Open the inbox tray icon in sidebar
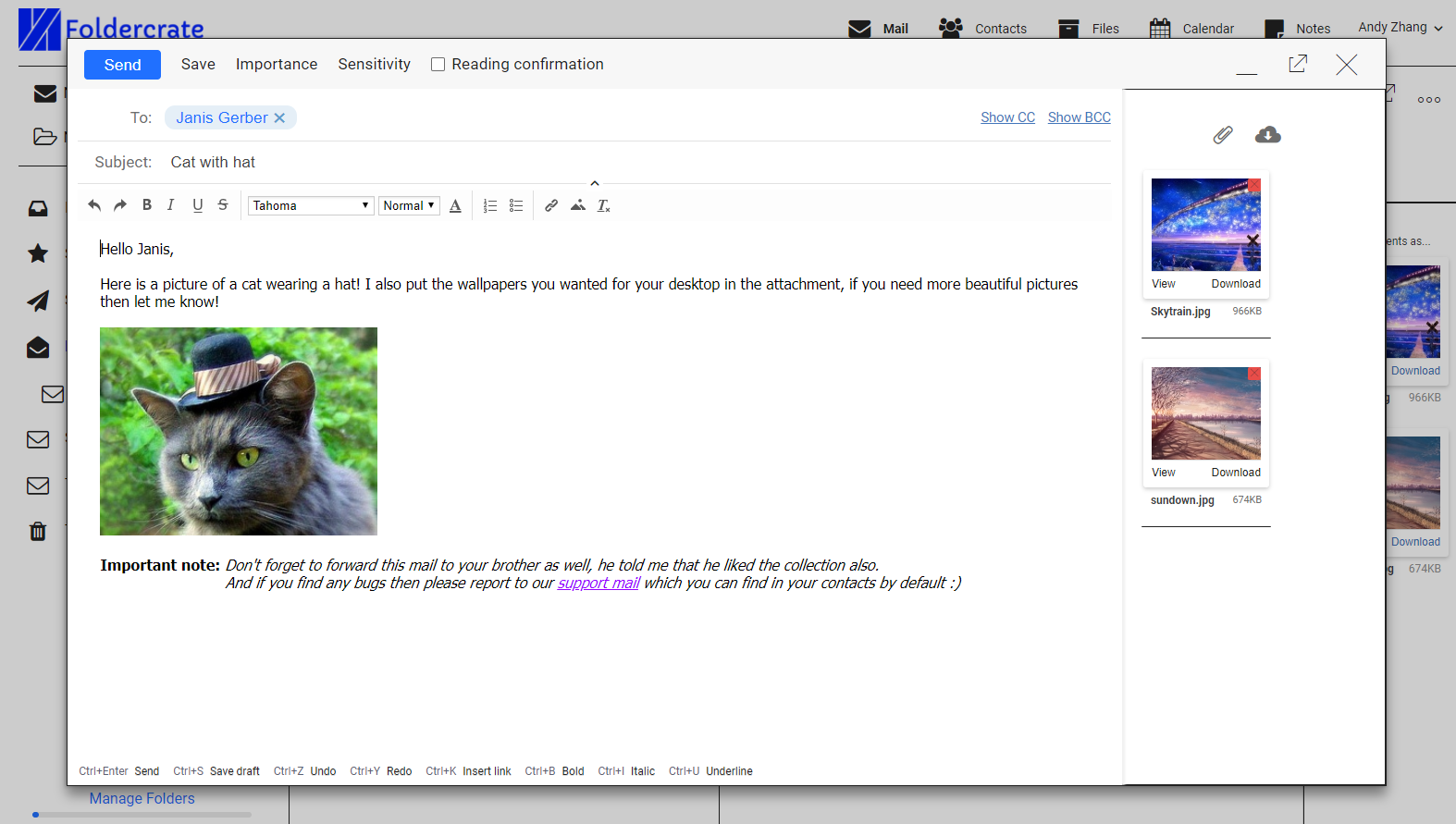 38,209
